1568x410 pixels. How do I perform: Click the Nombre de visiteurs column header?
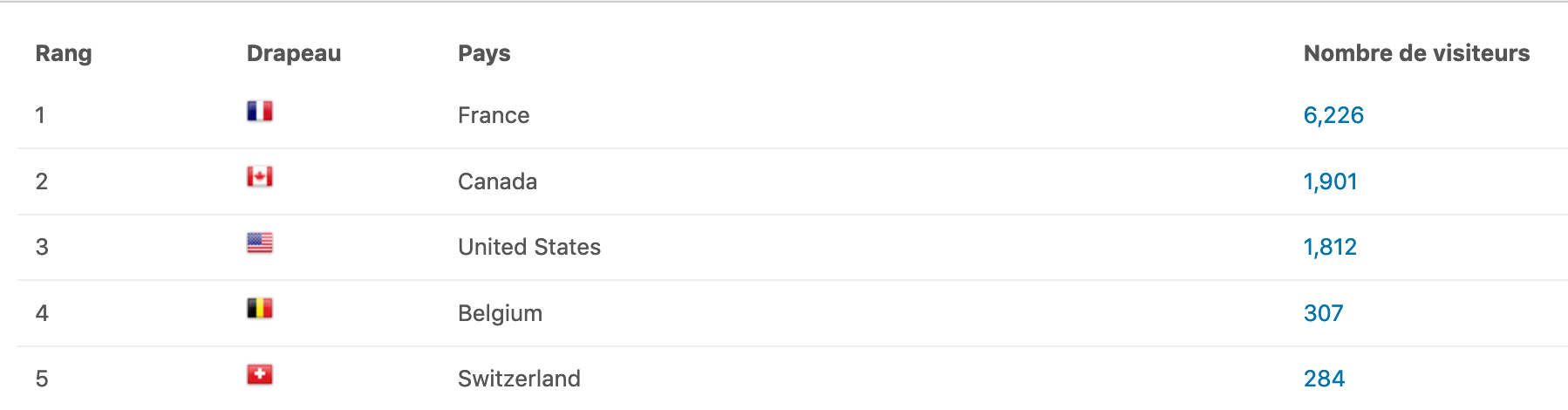coord(1416,53)
